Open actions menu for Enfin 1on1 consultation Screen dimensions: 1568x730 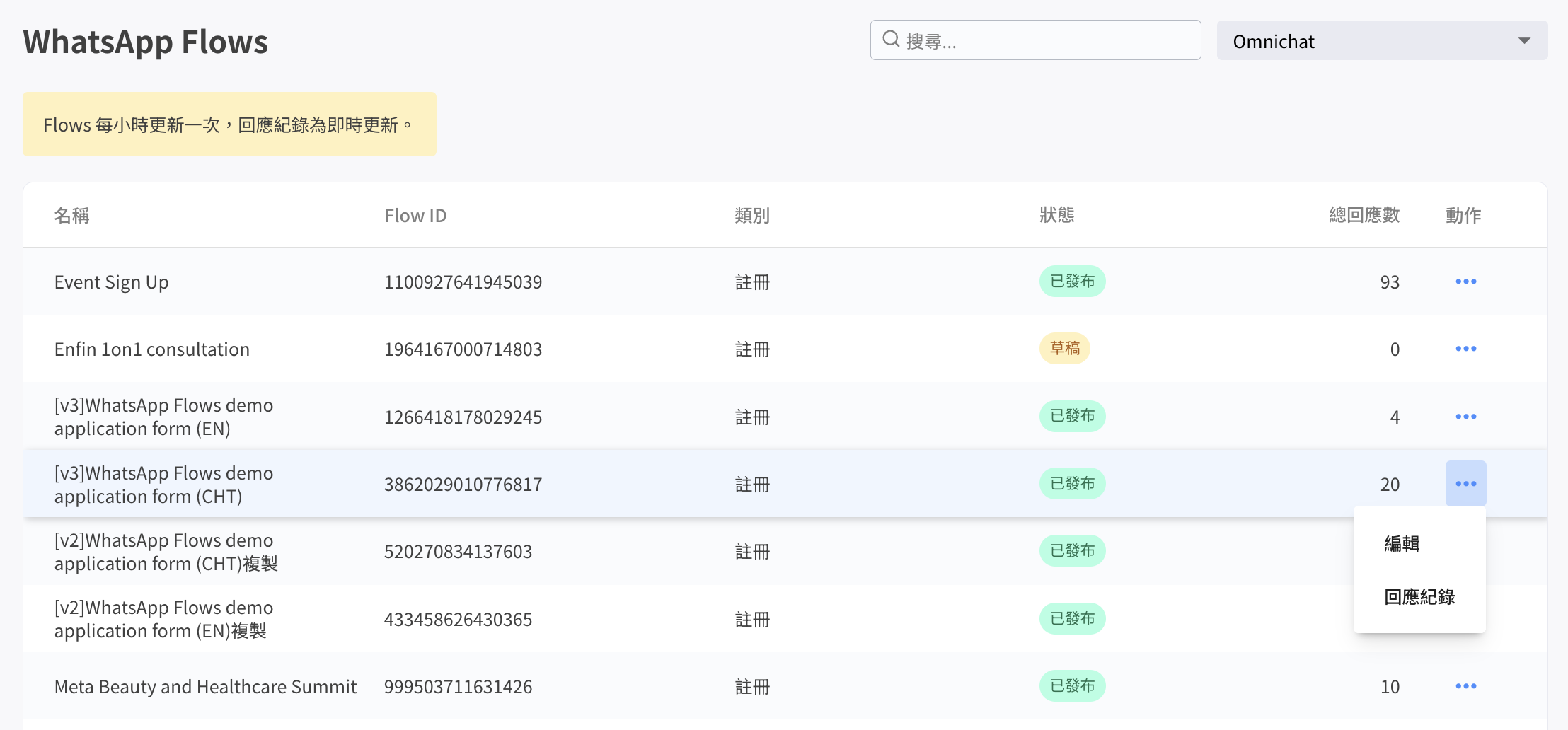pos(1465,349)
